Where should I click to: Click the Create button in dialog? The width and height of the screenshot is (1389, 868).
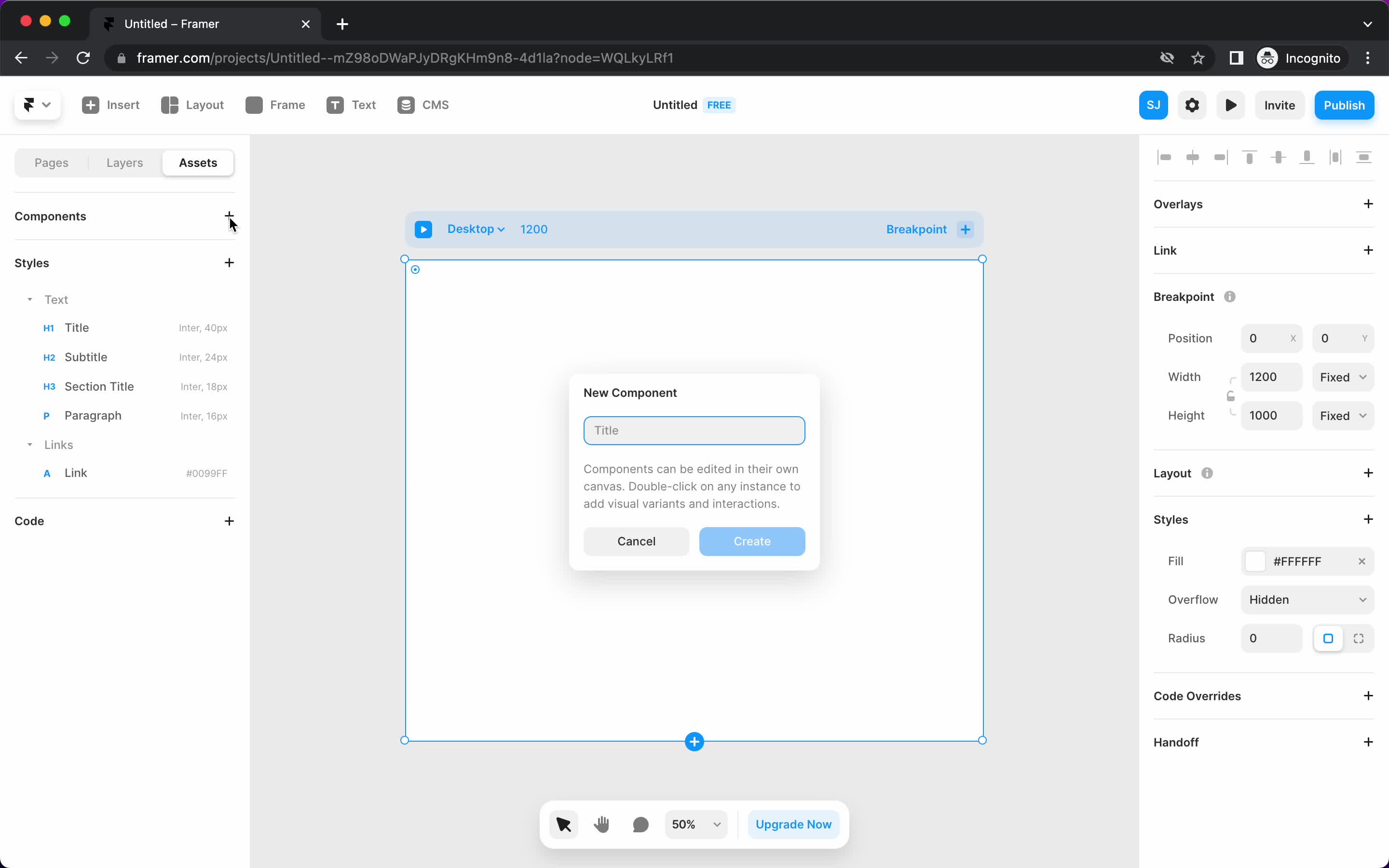click(752, 541)
